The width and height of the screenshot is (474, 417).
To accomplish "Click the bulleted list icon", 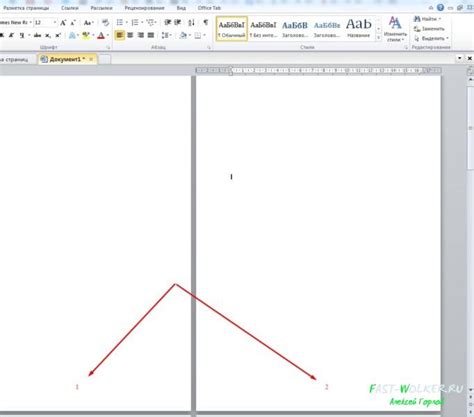I will tap(120, 23).
